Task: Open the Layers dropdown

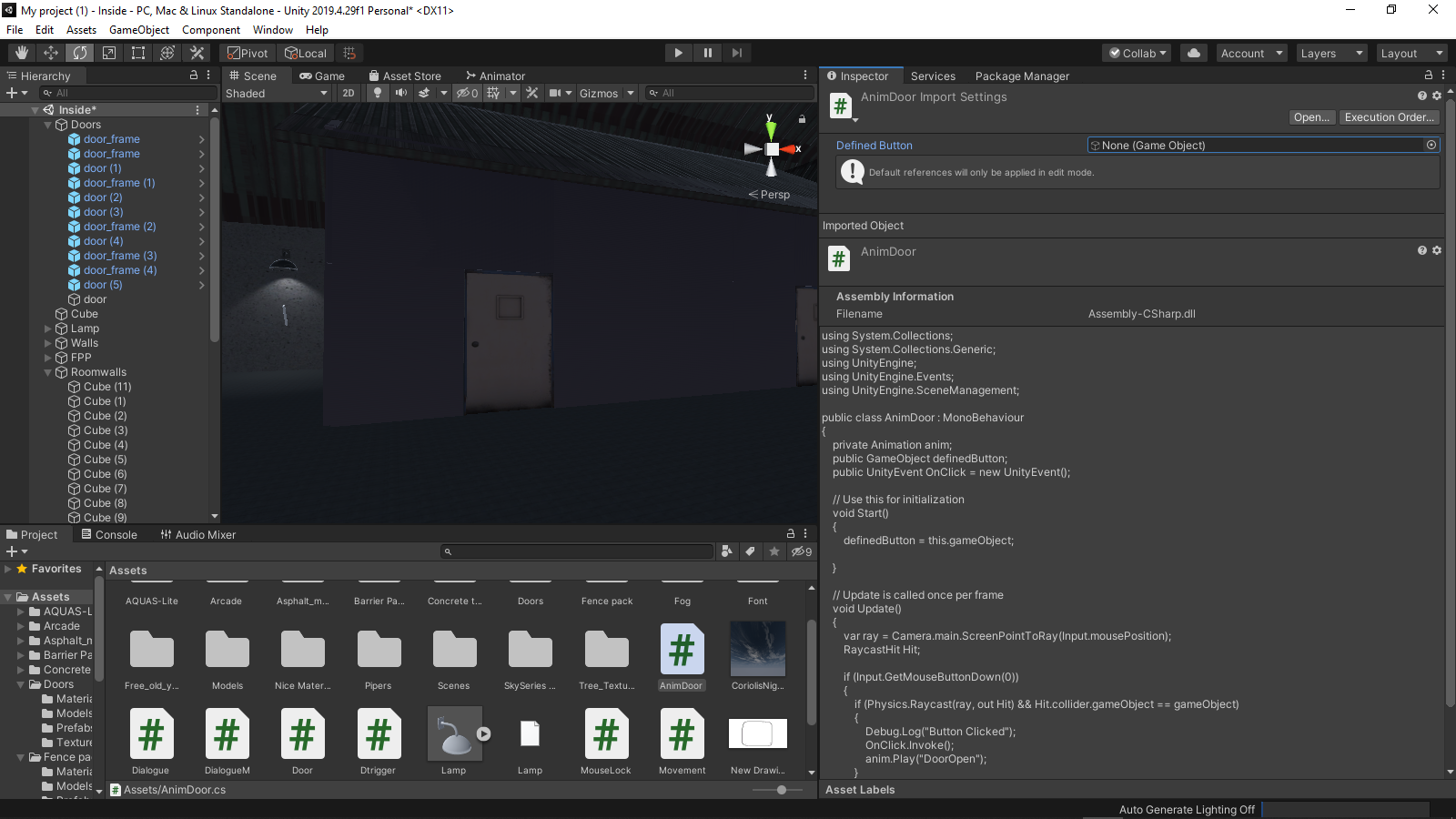Action: (x=1331, y=53)
